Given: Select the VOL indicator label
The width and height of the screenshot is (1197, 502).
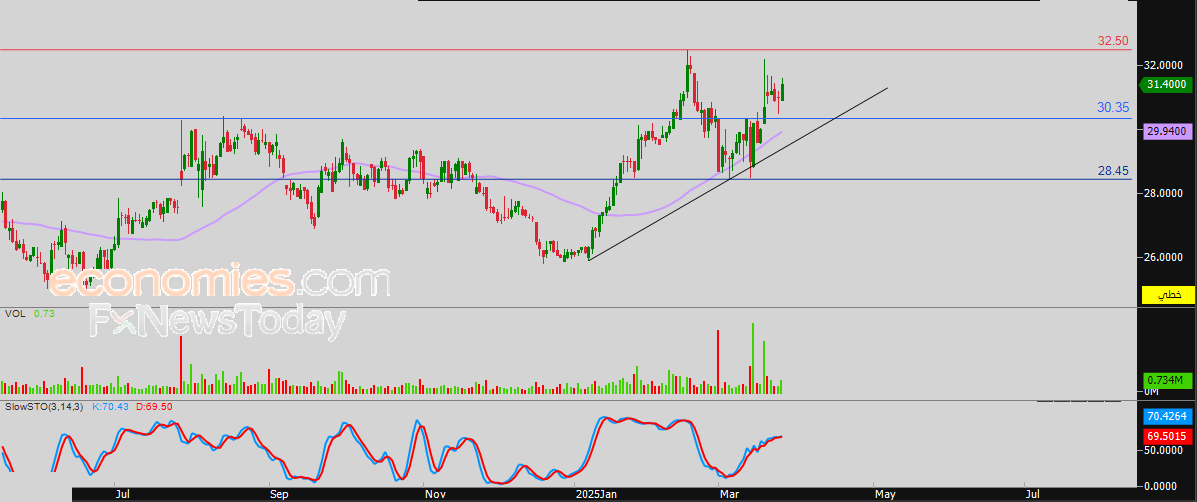Looking at the screenshot, I should (15, 314).
